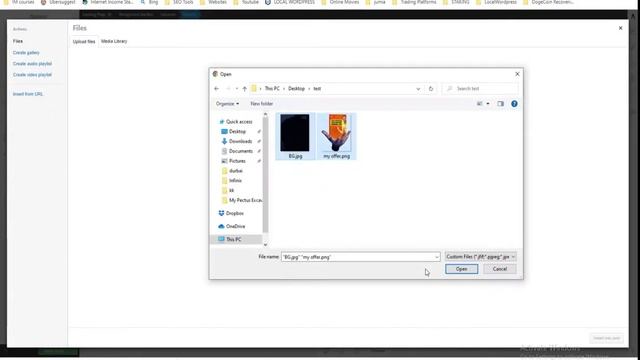Toggle the preview pane icon
Image resolution: width=640 pixels, height=360 pixels.
pos(500,104)
